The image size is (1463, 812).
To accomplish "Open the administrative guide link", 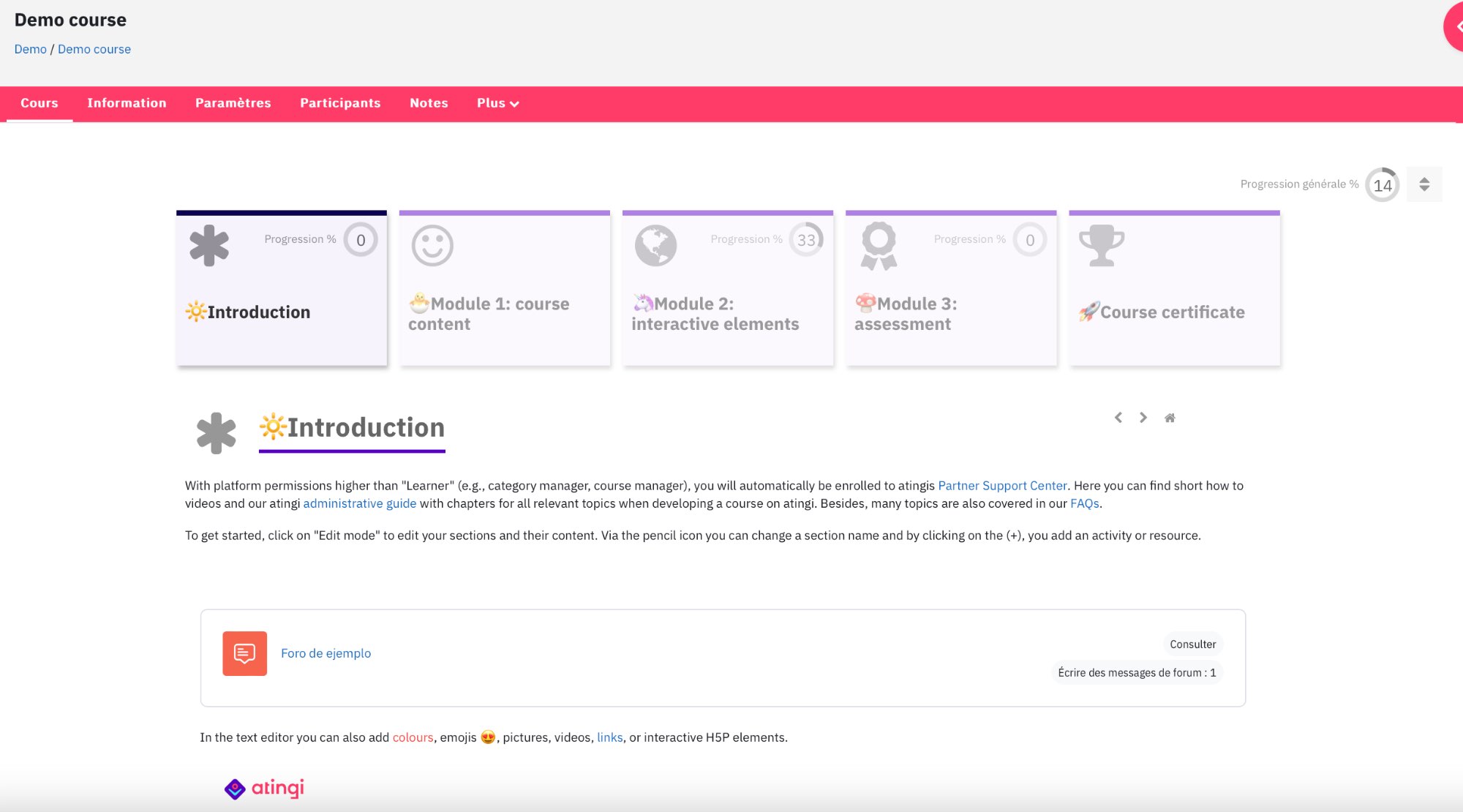I will 360,503.
